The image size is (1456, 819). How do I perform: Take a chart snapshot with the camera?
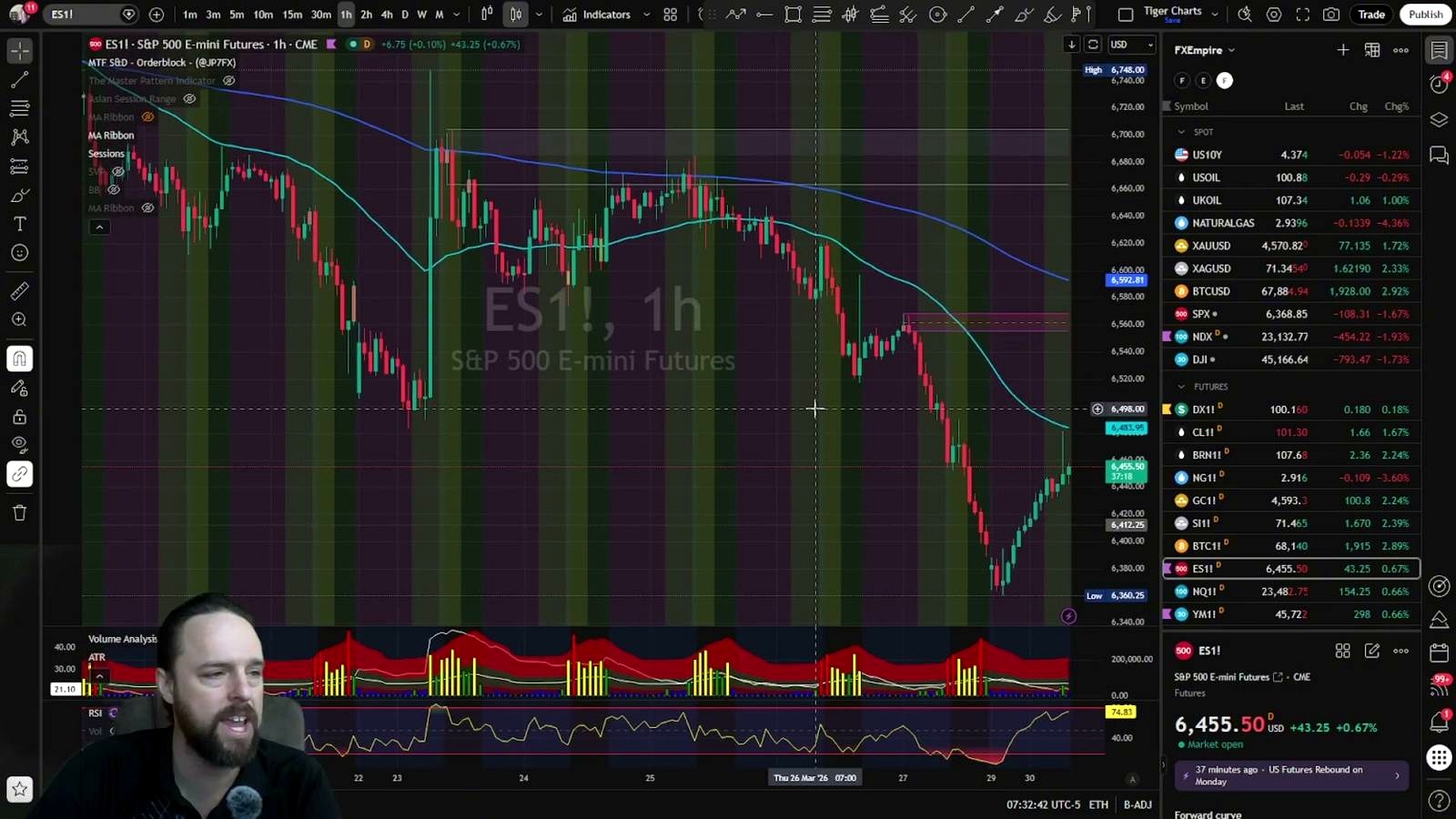click(x=1331, y=15)
